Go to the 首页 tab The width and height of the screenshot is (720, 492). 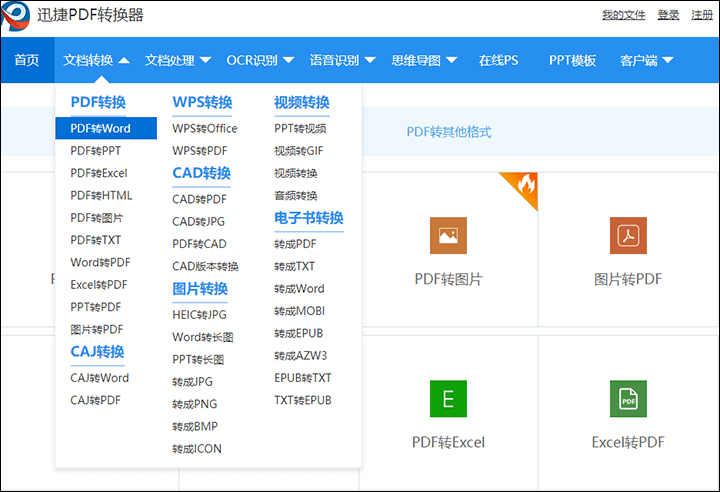[27, 60]
